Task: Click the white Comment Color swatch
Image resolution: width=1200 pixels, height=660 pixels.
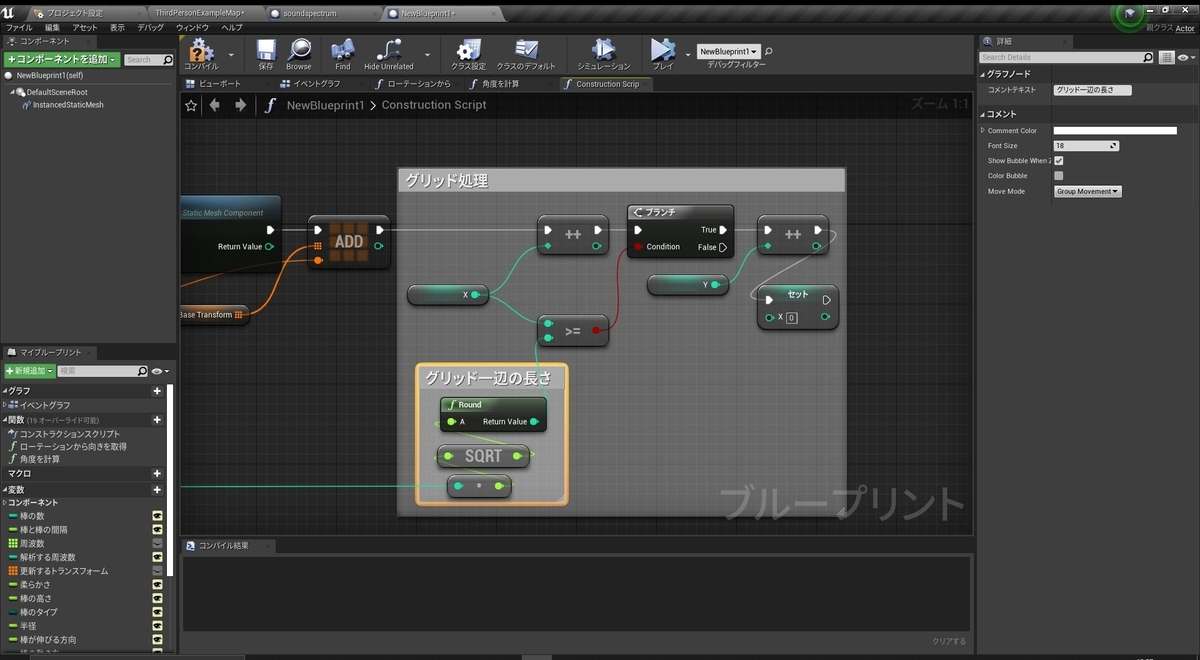Action: coord(1115,131)
